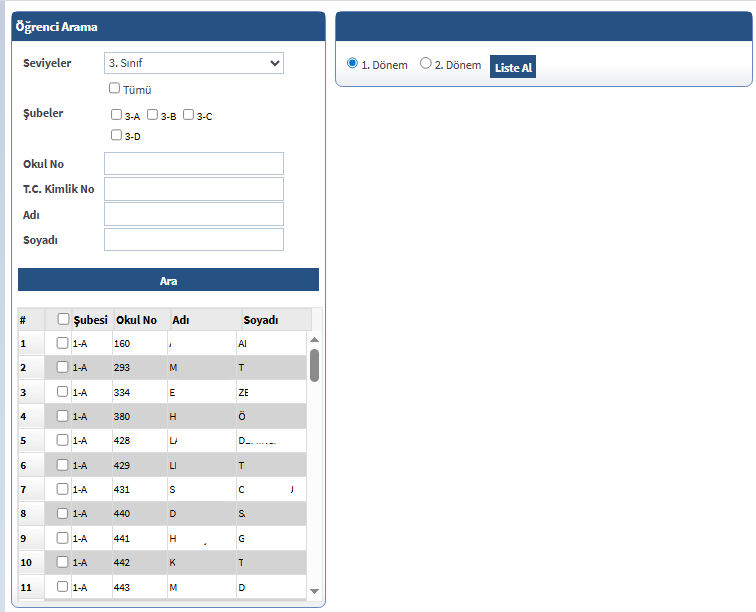Image resolution: width=756 pixels, height=612 pixels.
Task: Enable the 3-A branch checkbox
Action: 117,115
